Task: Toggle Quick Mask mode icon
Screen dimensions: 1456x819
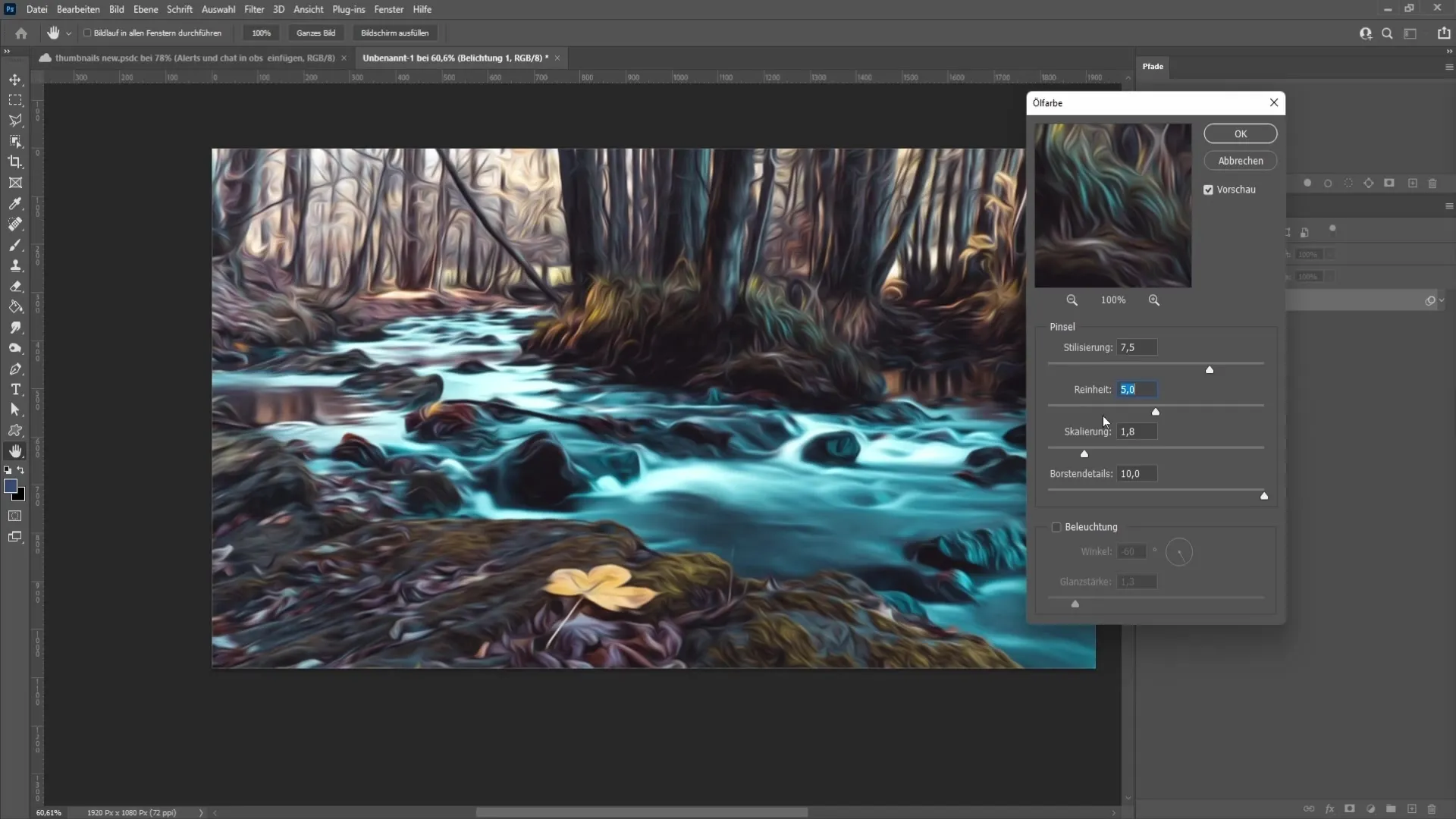Action: (x=15, y=516)
